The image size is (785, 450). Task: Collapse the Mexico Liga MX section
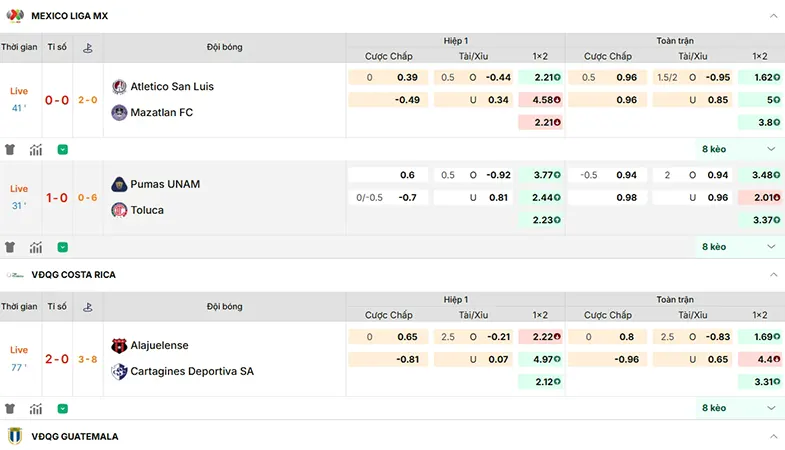point(773,16)
